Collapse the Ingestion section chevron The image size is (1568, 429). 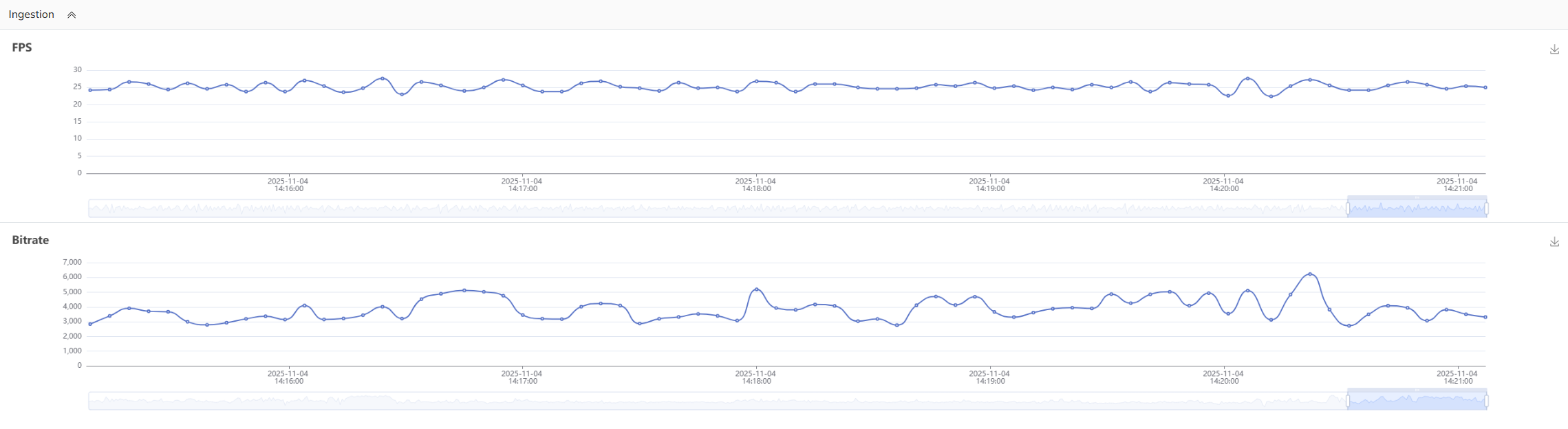pos(72,15)
